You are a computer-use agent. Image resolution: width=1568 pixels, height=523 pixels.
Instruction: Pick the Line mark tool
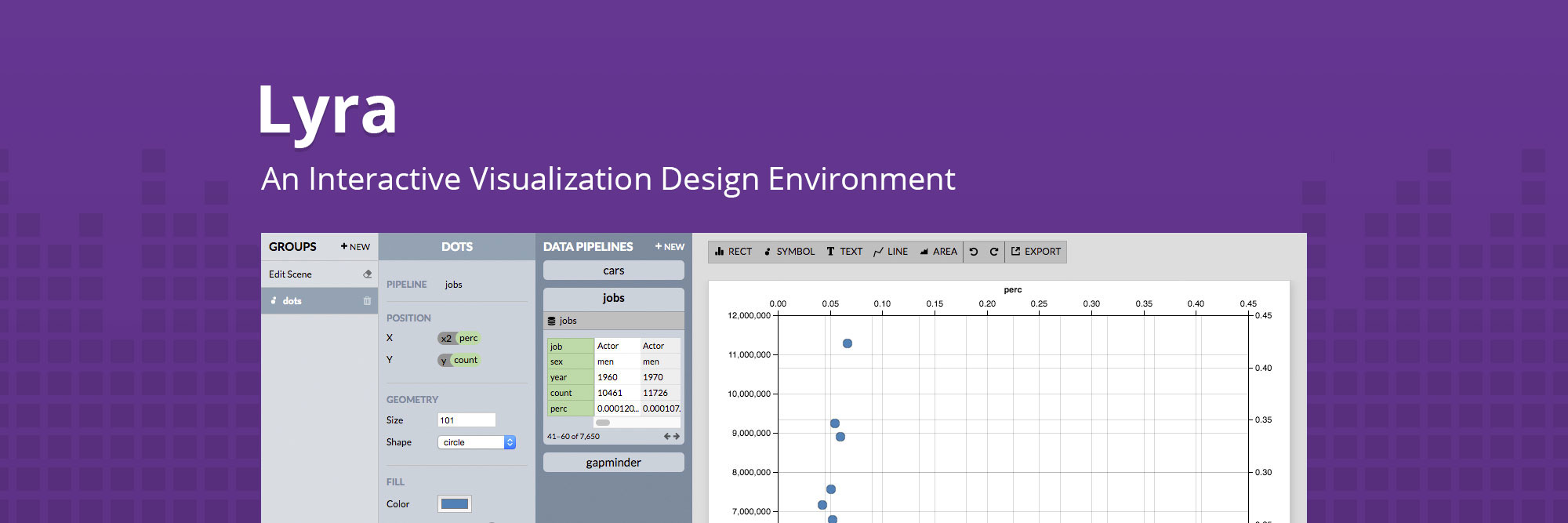tap(890, 252)
